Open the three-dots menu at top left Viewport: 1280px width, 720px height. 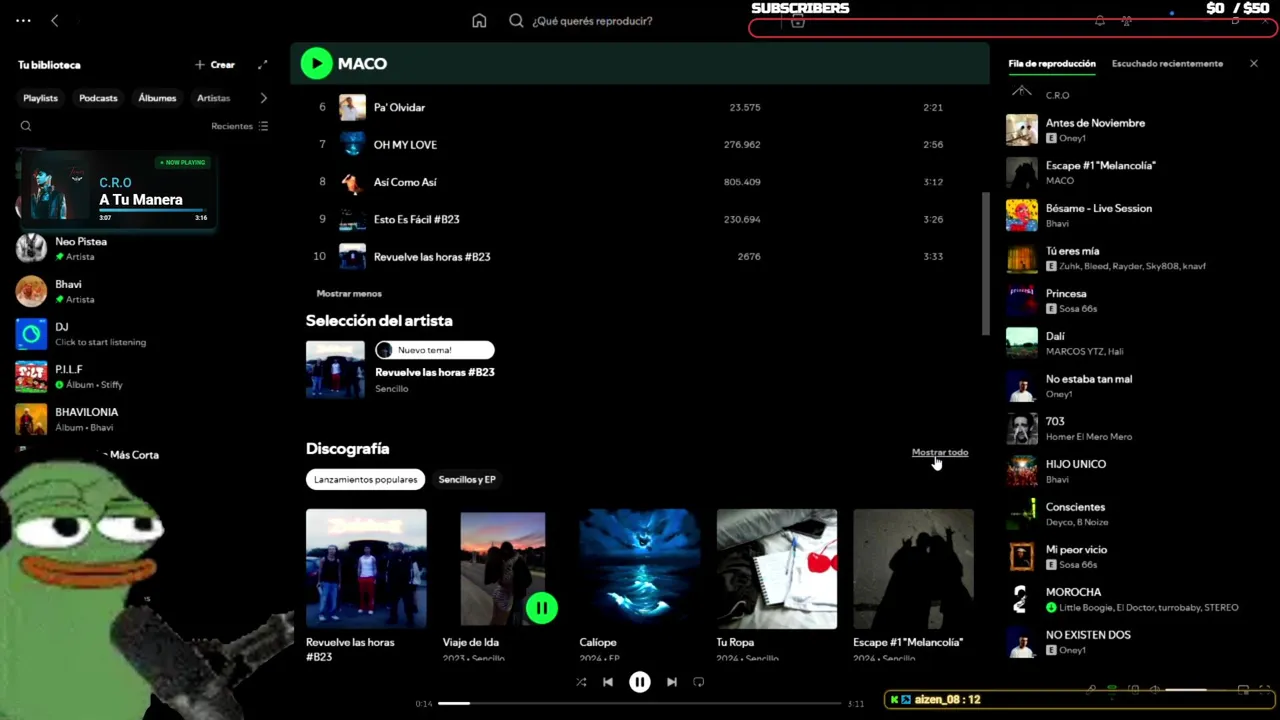point(23,21)
